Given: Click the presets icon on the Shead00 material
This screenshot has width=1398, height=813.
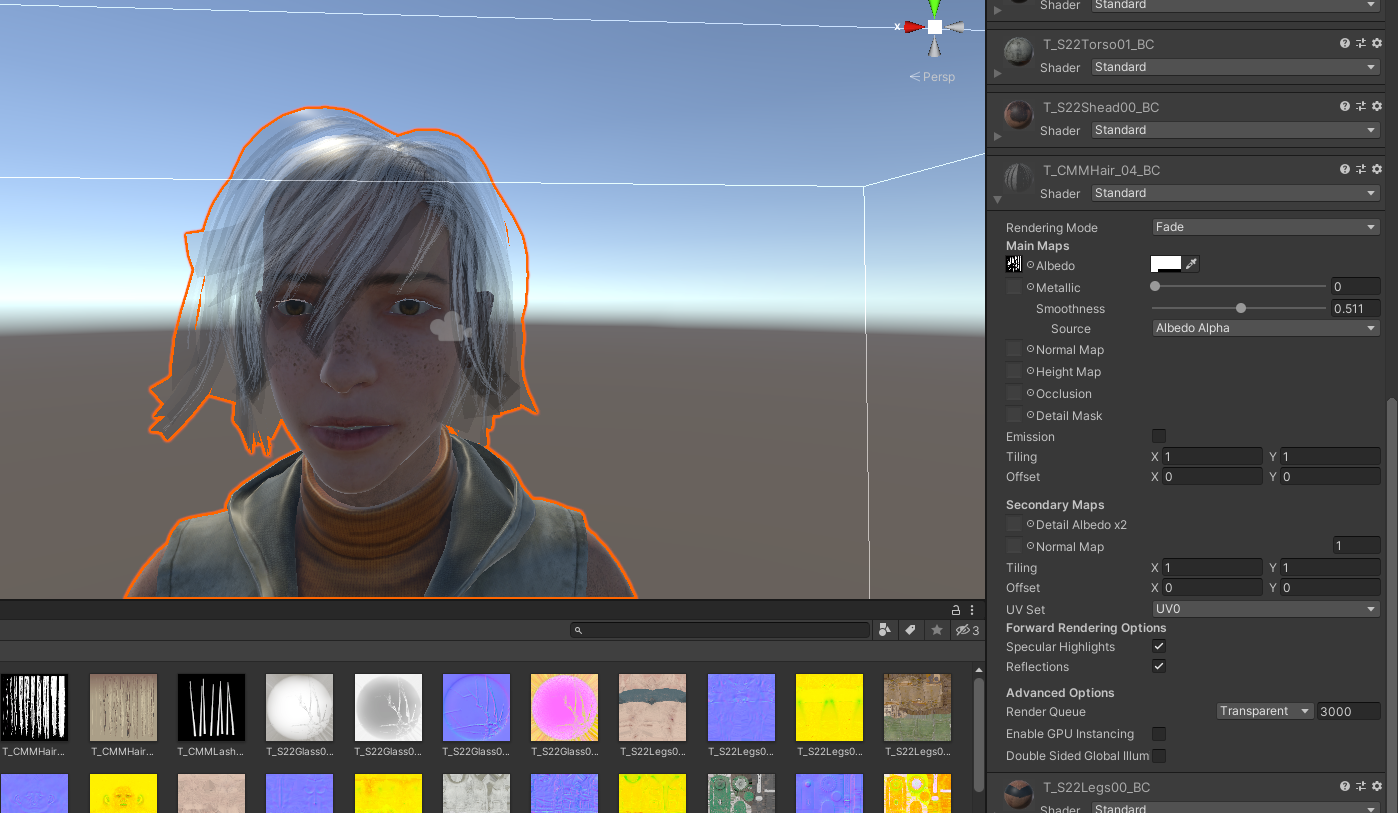Looking at the screenshot, I should 1359,105.
